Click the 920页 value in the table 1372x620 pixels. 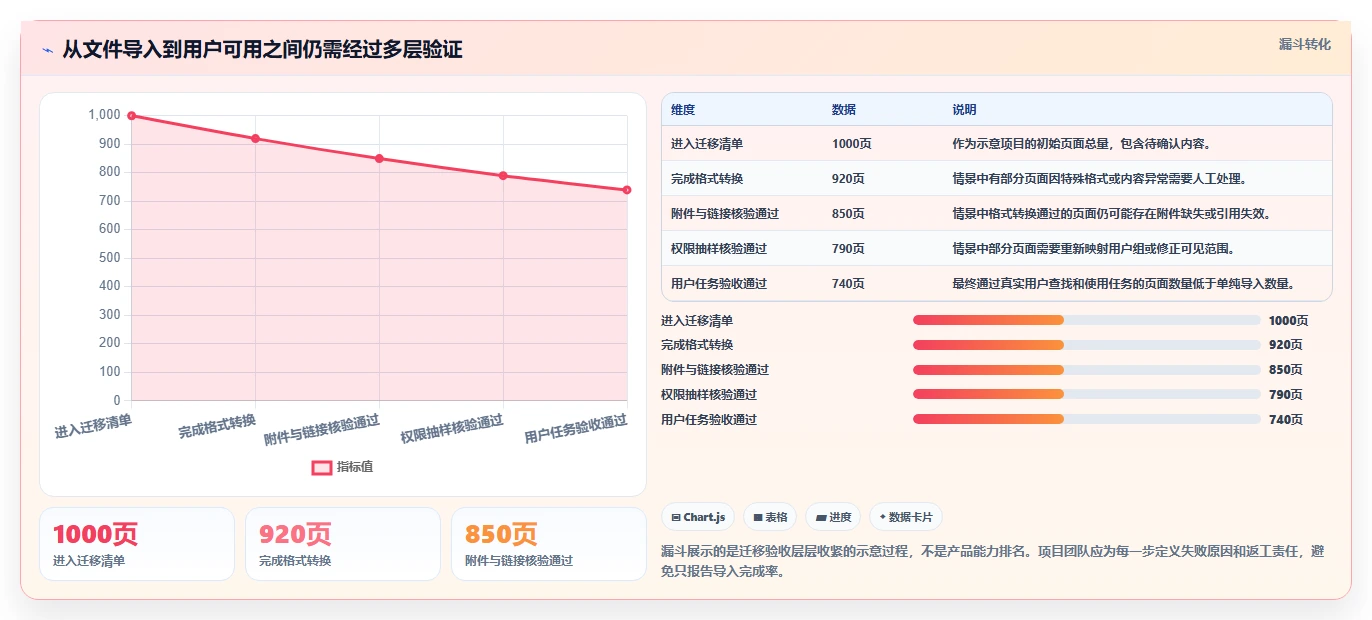click(x=848, y=179)
